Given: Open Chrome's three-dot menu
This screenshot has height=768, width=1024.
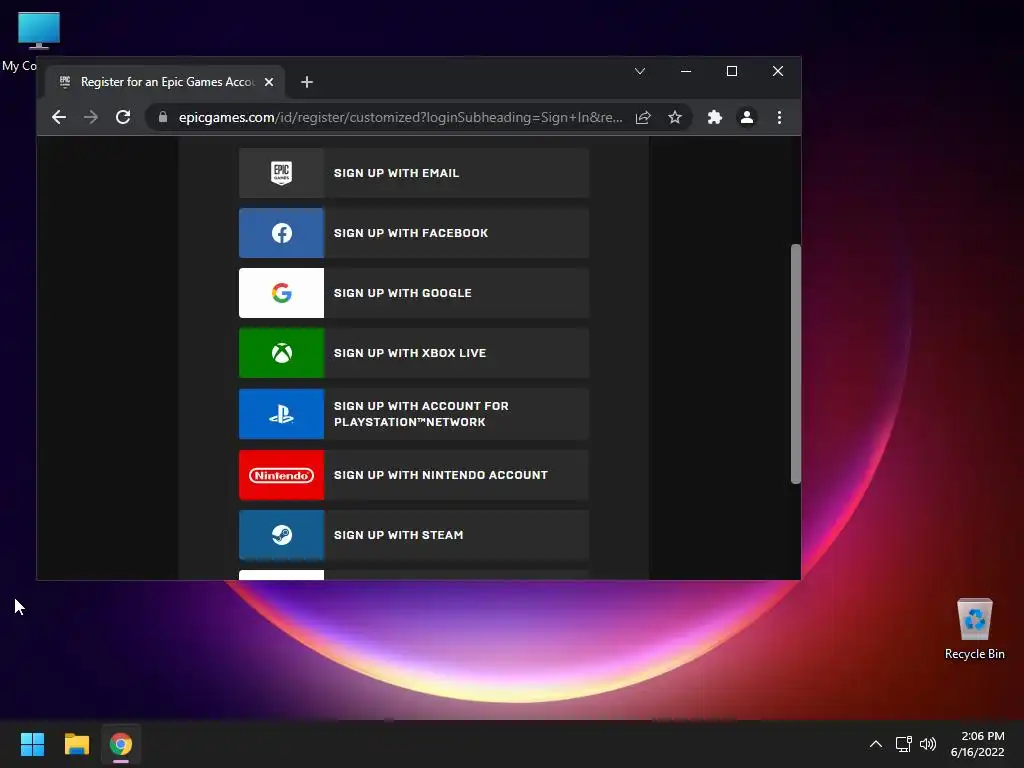Looking at the screenshot, I should pyautogui.click(x=779, y=118).
